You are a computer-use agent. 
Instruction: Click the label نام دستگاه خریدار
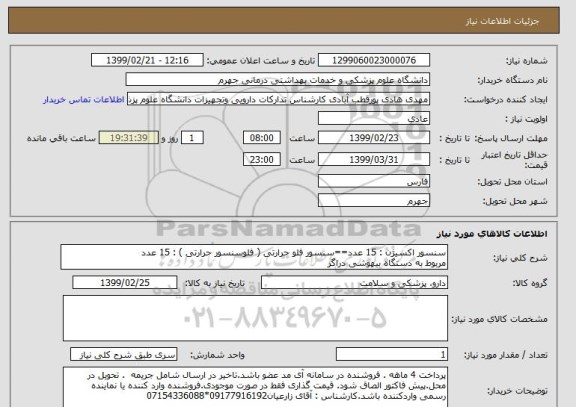[512, 80]
